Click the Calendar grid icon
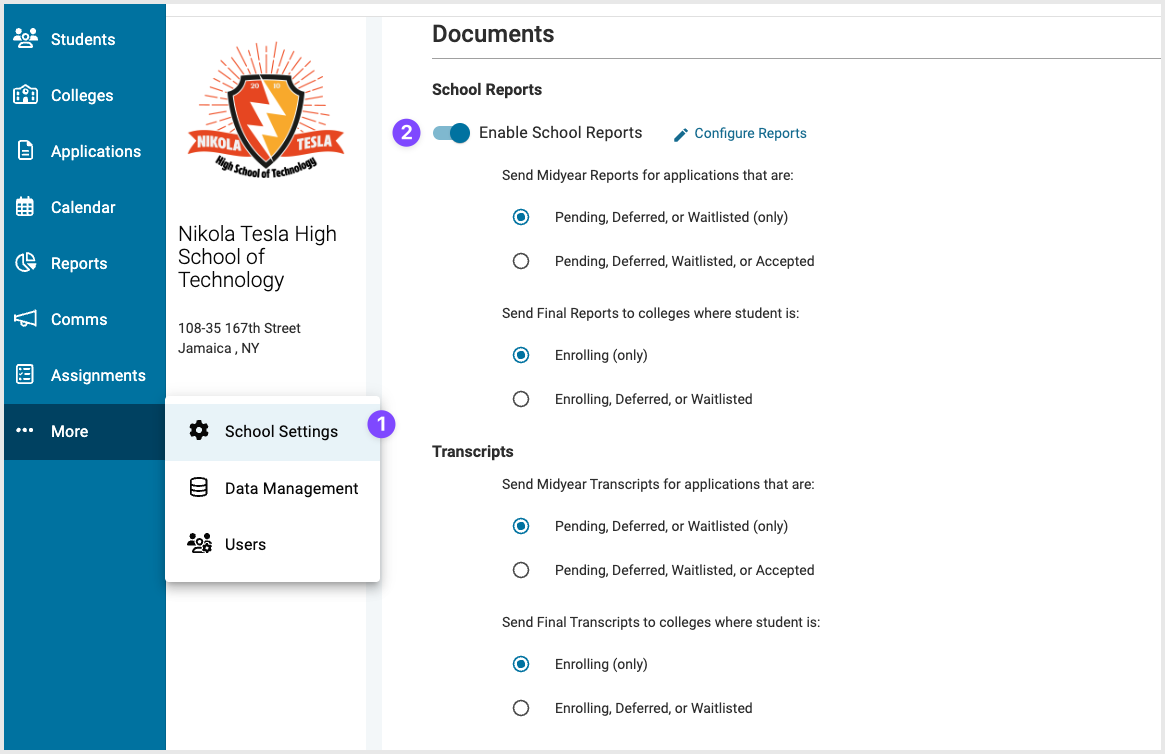This screenshot has height=754, width=1165. [25, 207]
